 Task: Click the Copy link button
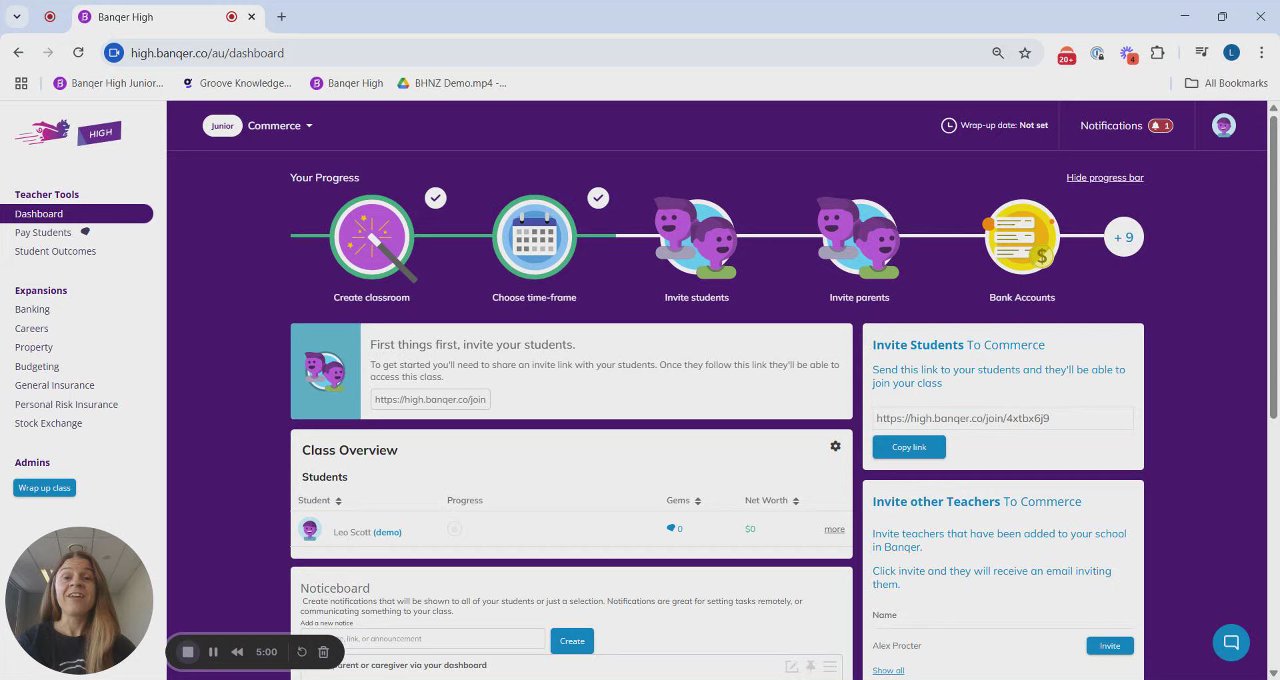(909, 447)
